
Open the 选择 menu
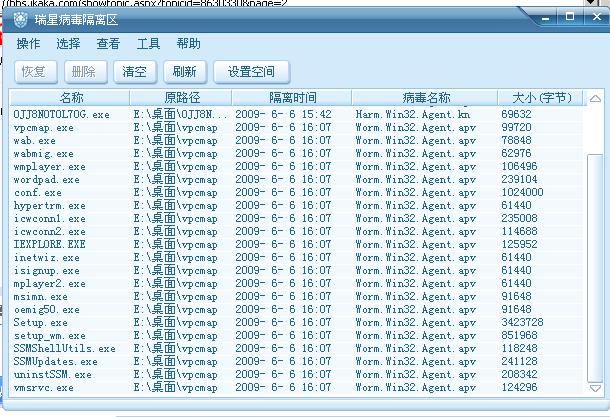tap(69, 44)
